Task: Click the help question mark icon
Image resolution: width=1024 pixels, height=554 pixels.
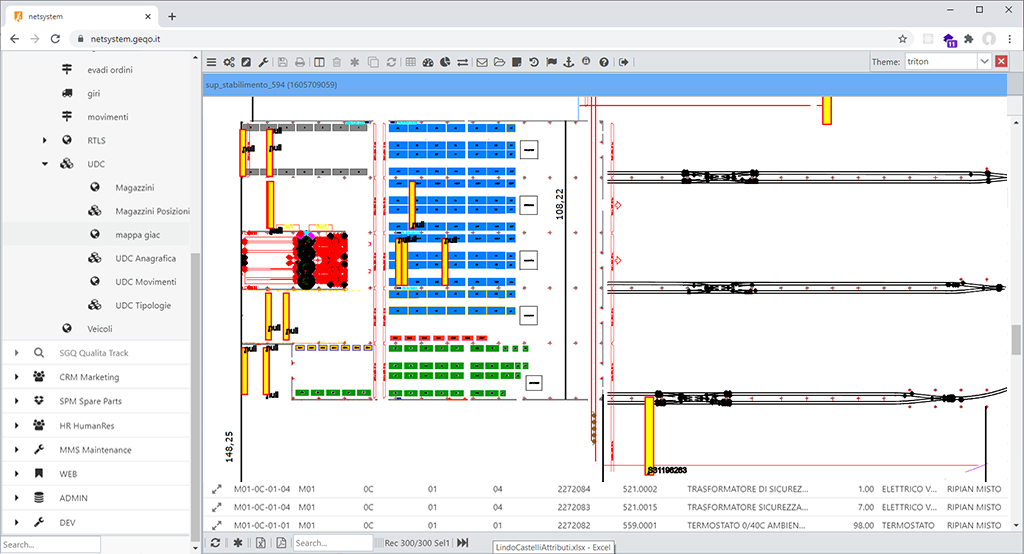Action: pos(604,62)
